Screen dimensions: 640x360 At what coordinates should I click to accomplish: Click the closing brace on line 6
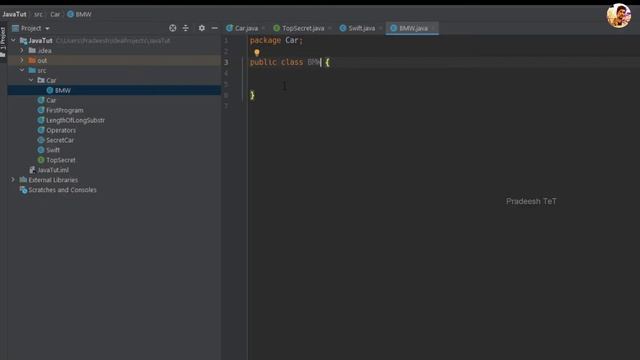[252, 95]
